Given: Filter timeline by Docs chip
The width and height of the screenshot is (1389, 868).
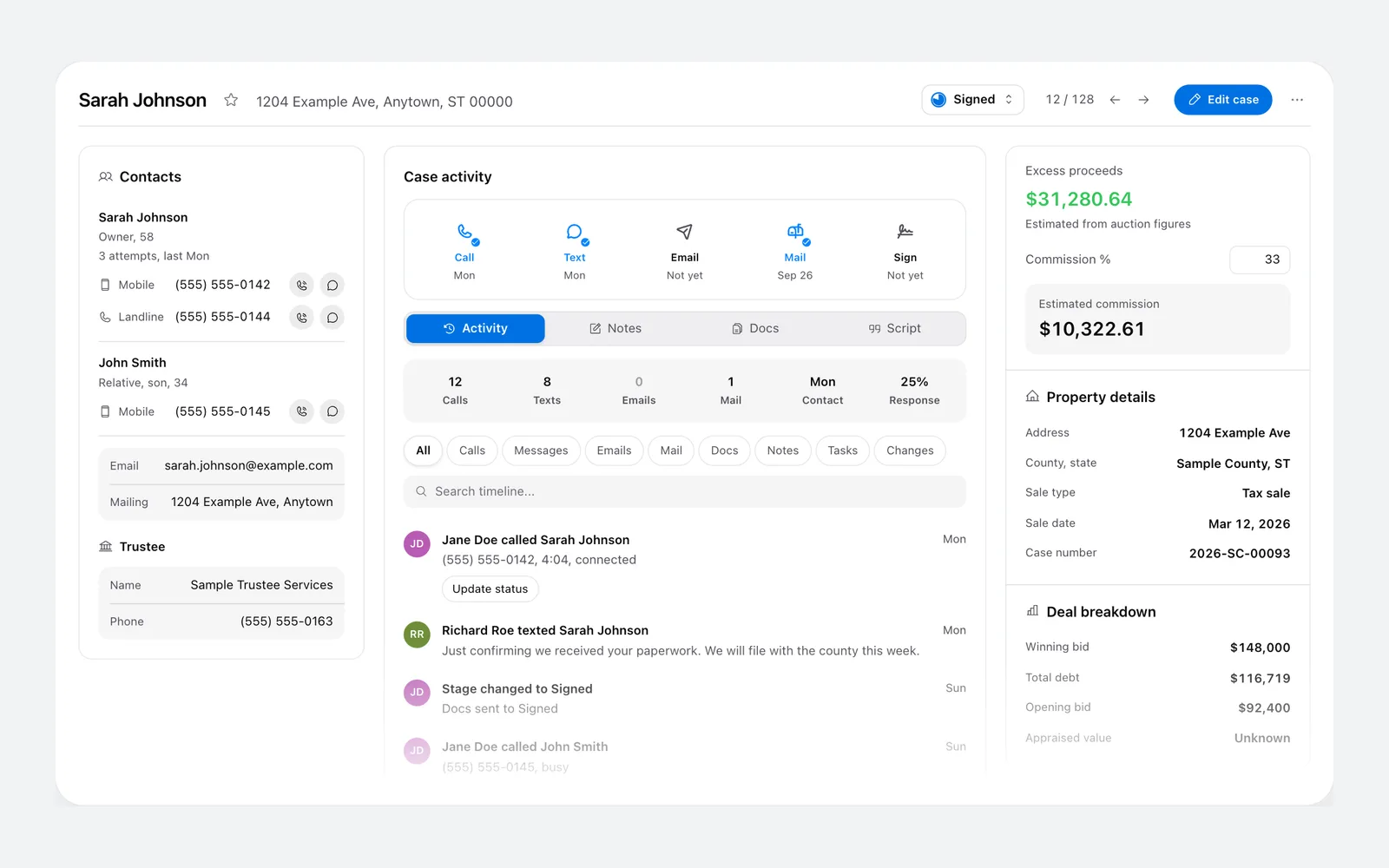Looking at the screenshot, I should (x=725, y=450).
